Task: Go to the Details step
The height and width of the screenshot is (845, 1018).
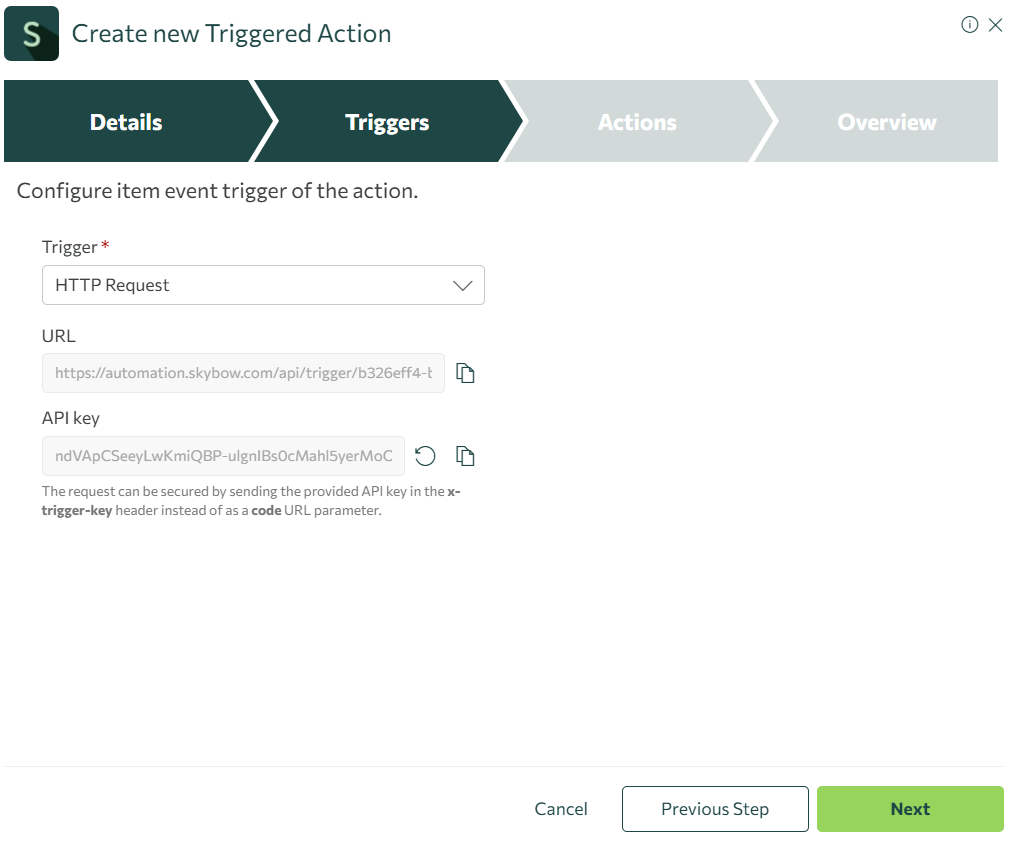Action: click(x=126, y=122)
